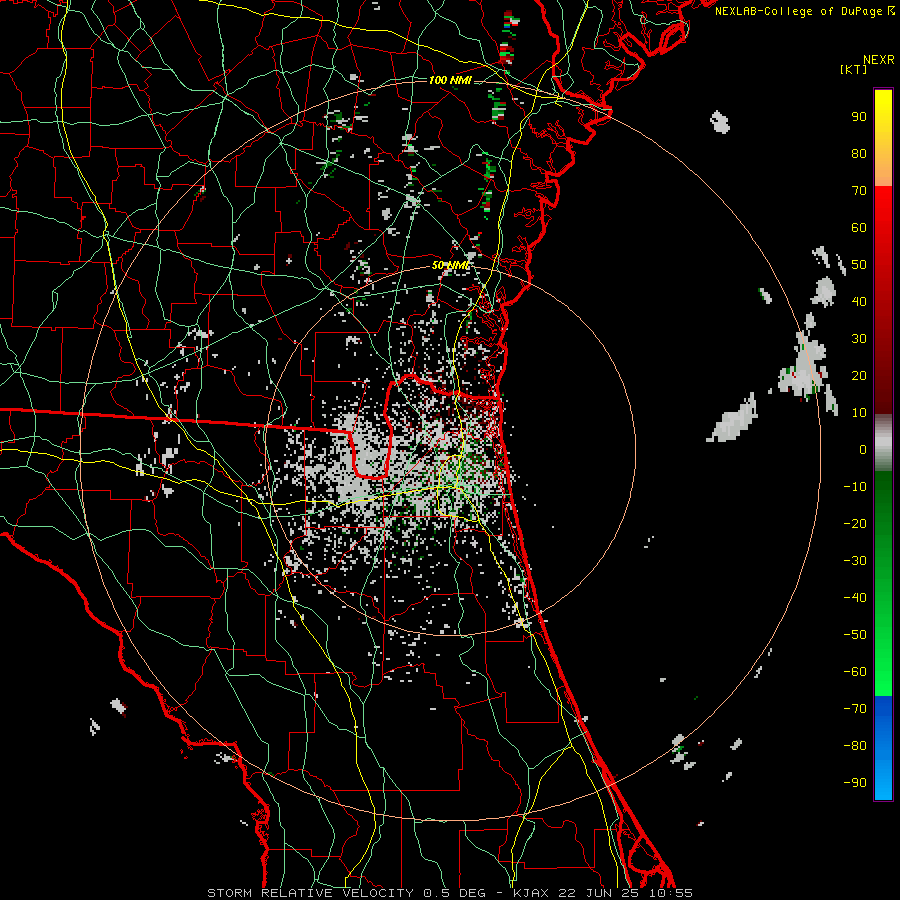The width and height of the screenshot is (900, 900).
Task: Select the positive 40 knot scale label
Action: tap(859, 301)
